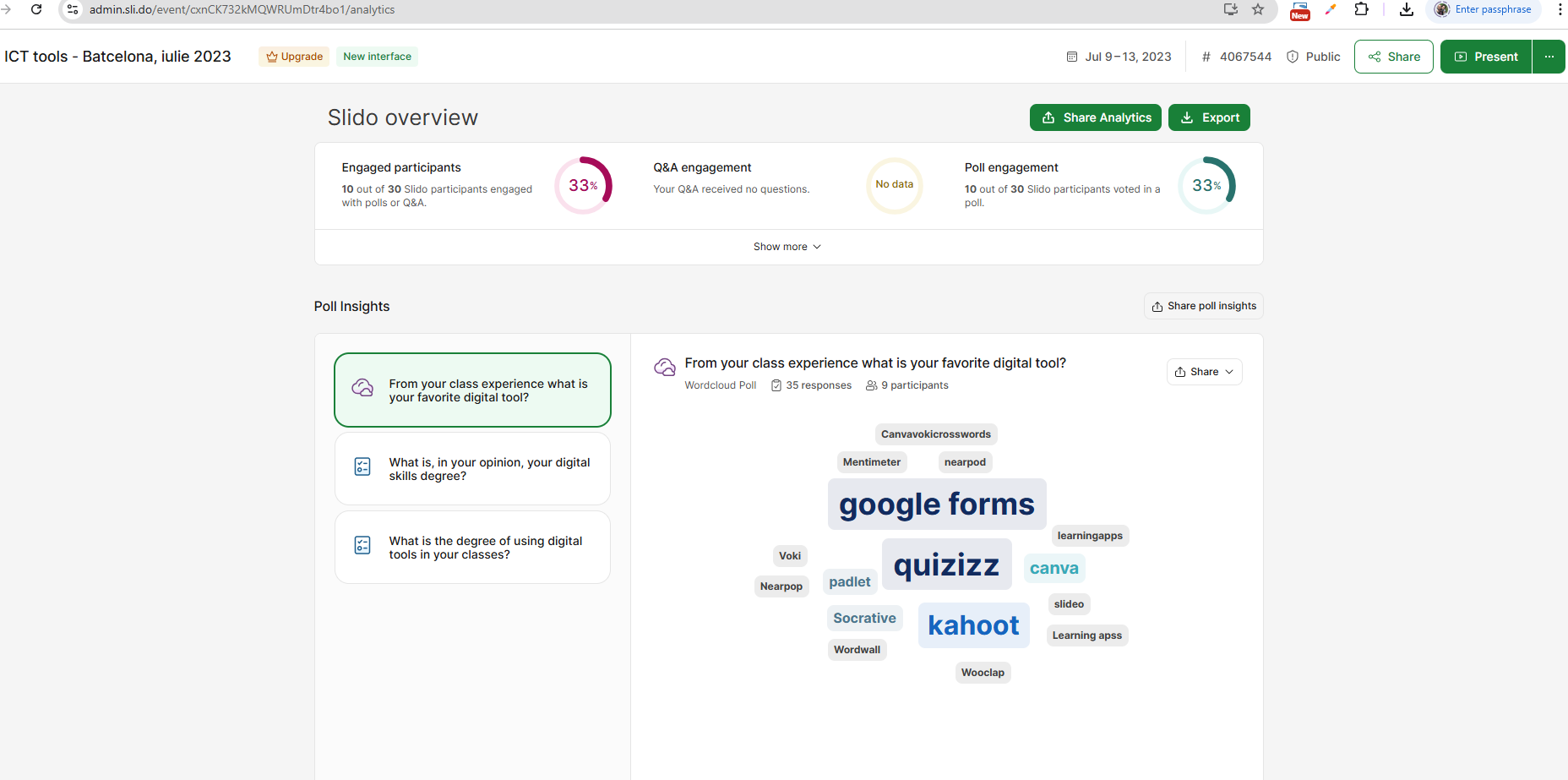Click the event code 4067544 hash icon

click(x=1206, y=57)
